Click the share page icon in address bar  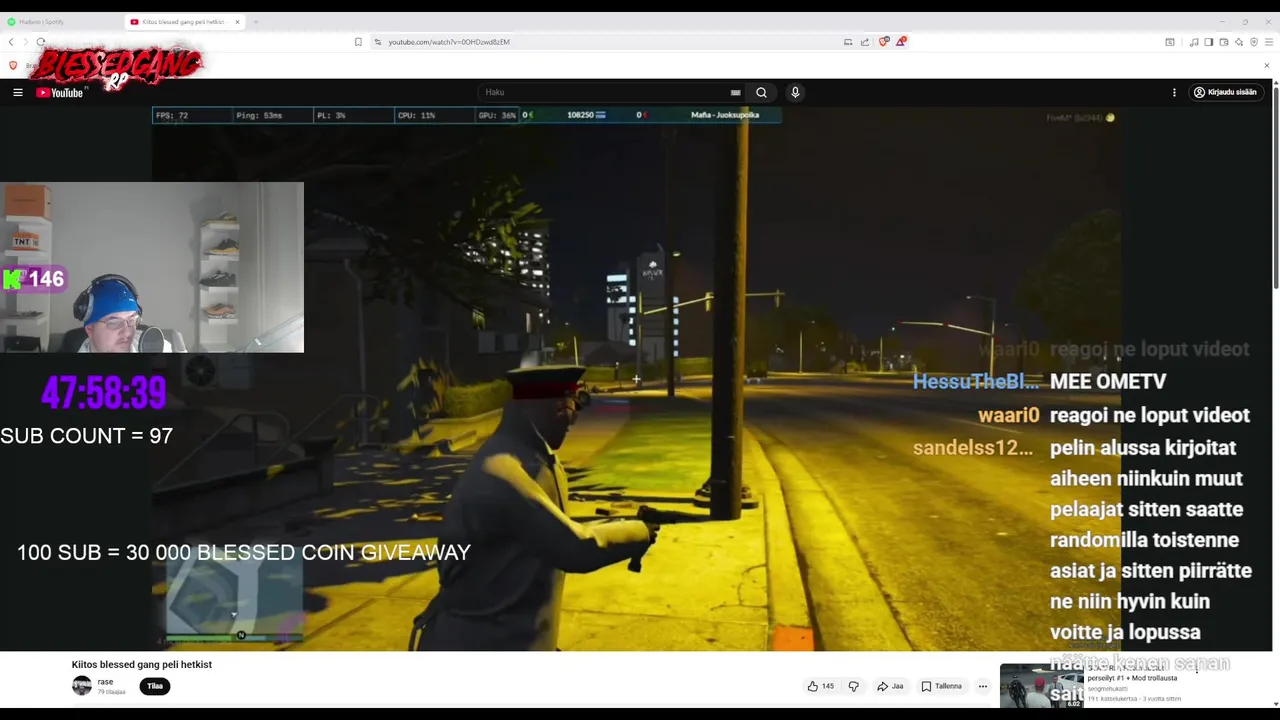pos(865,42)
